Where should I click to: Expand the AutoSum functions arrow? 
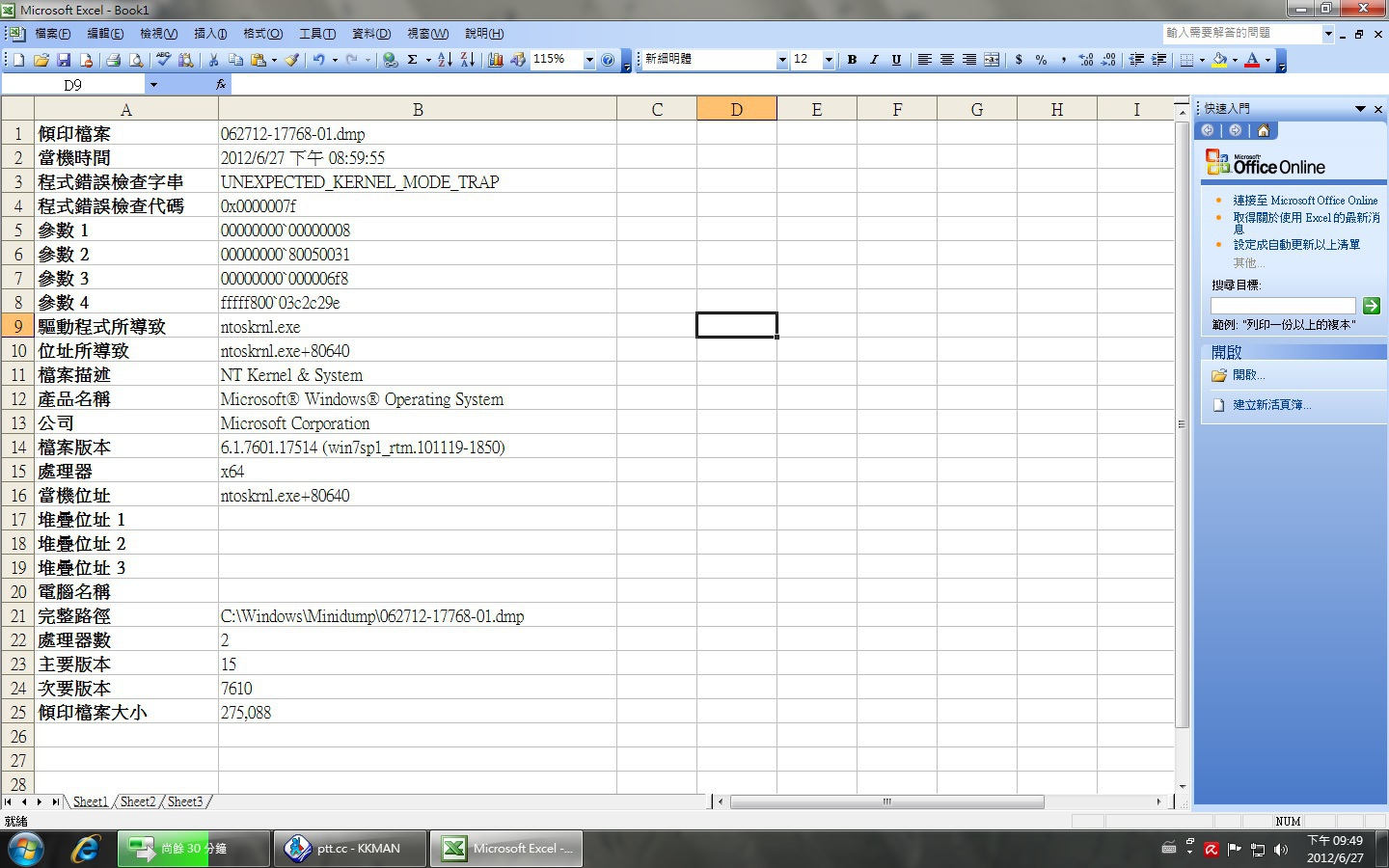428,60
